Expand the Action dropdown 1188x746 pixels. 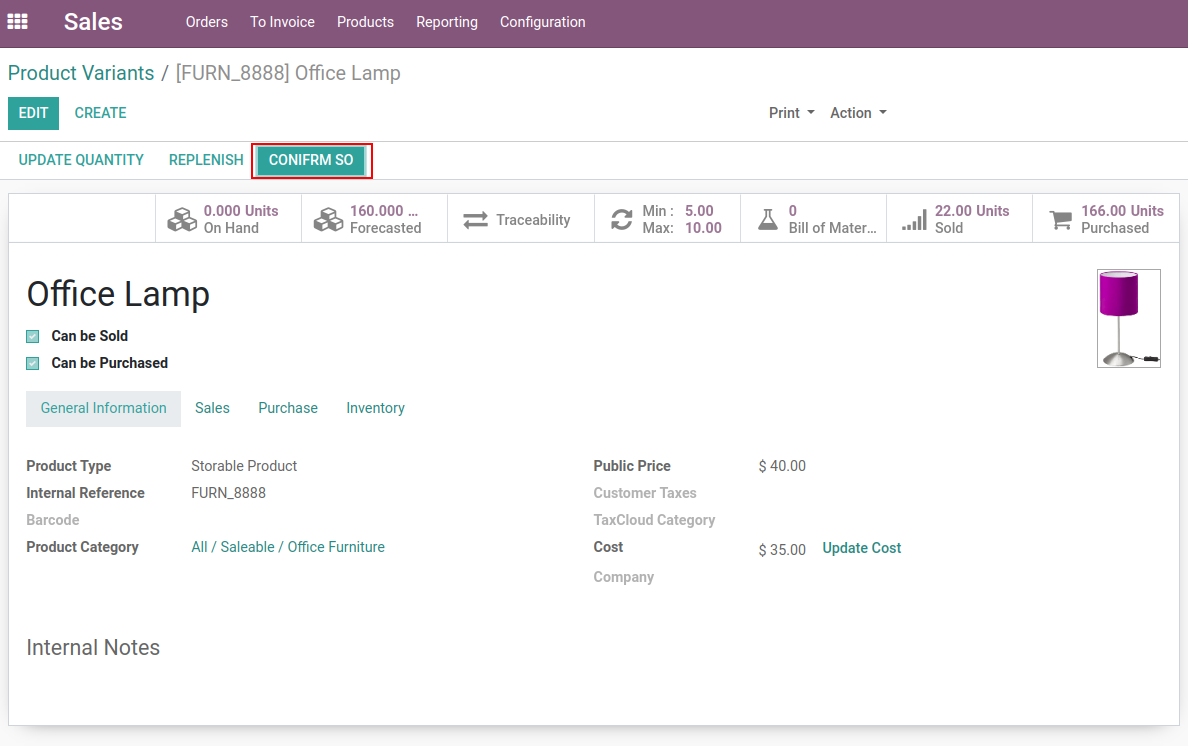point(857,113)
